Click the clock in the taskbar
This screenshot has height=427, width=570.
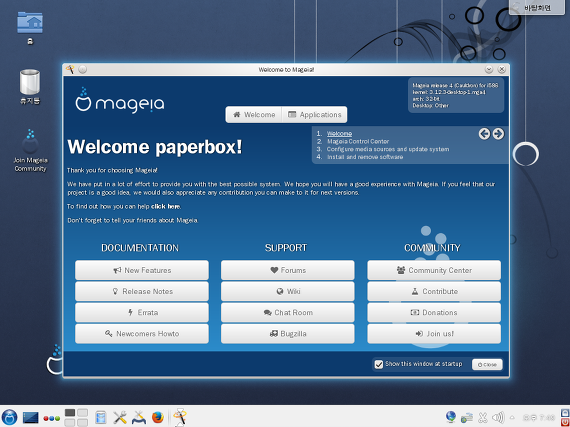pyautogui.click(x=538, y=418)
